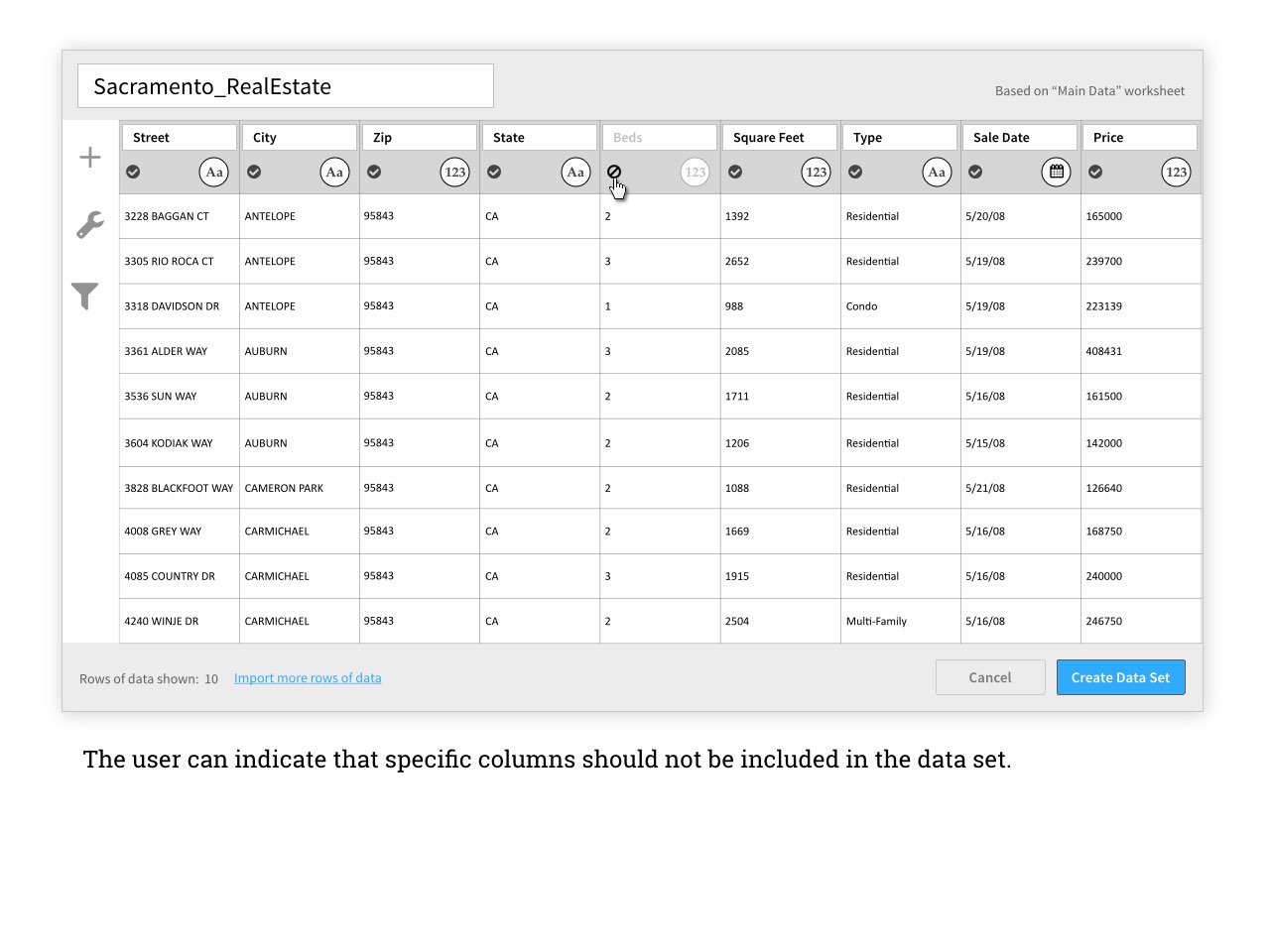Click the plus add icon in sidebar
This screenshot has height=952, width=1270.
pos(90,157)
